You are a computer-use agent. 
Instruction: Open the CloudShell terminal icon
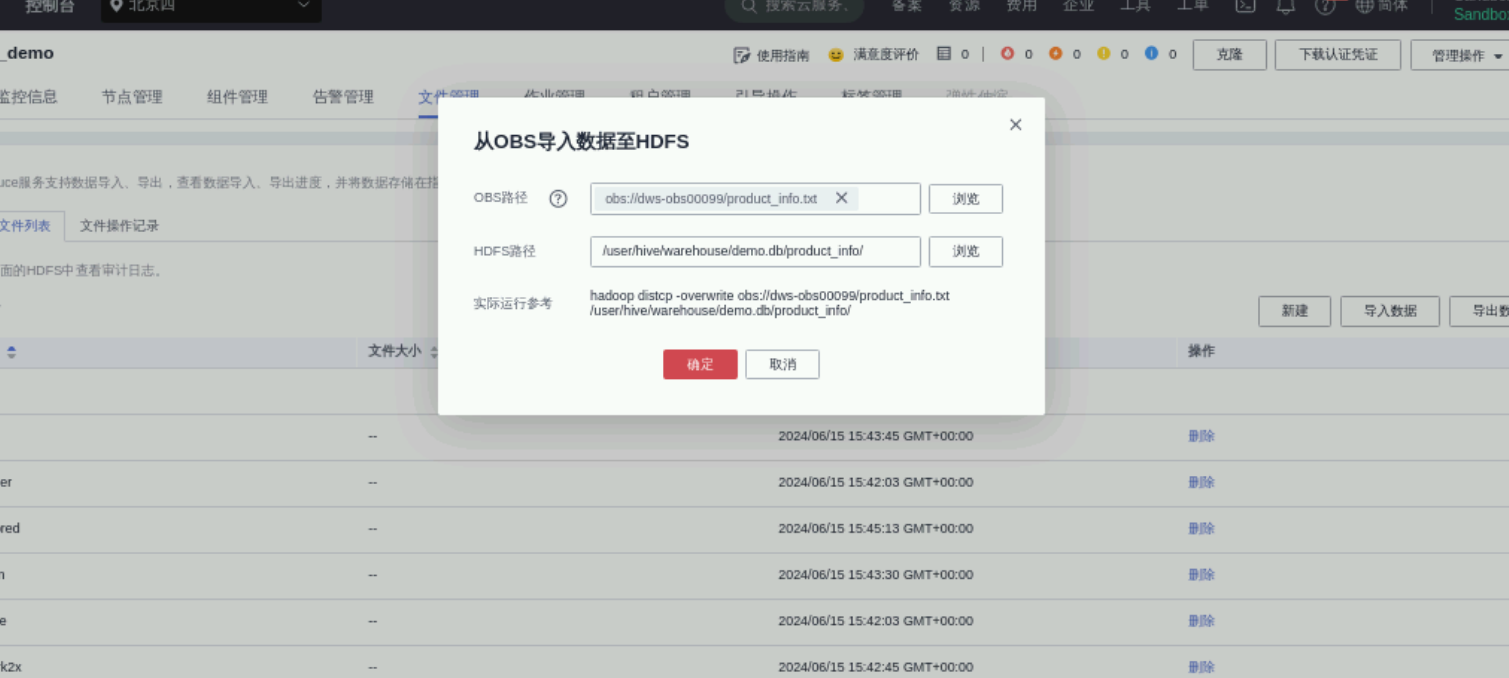(1245, 6)
